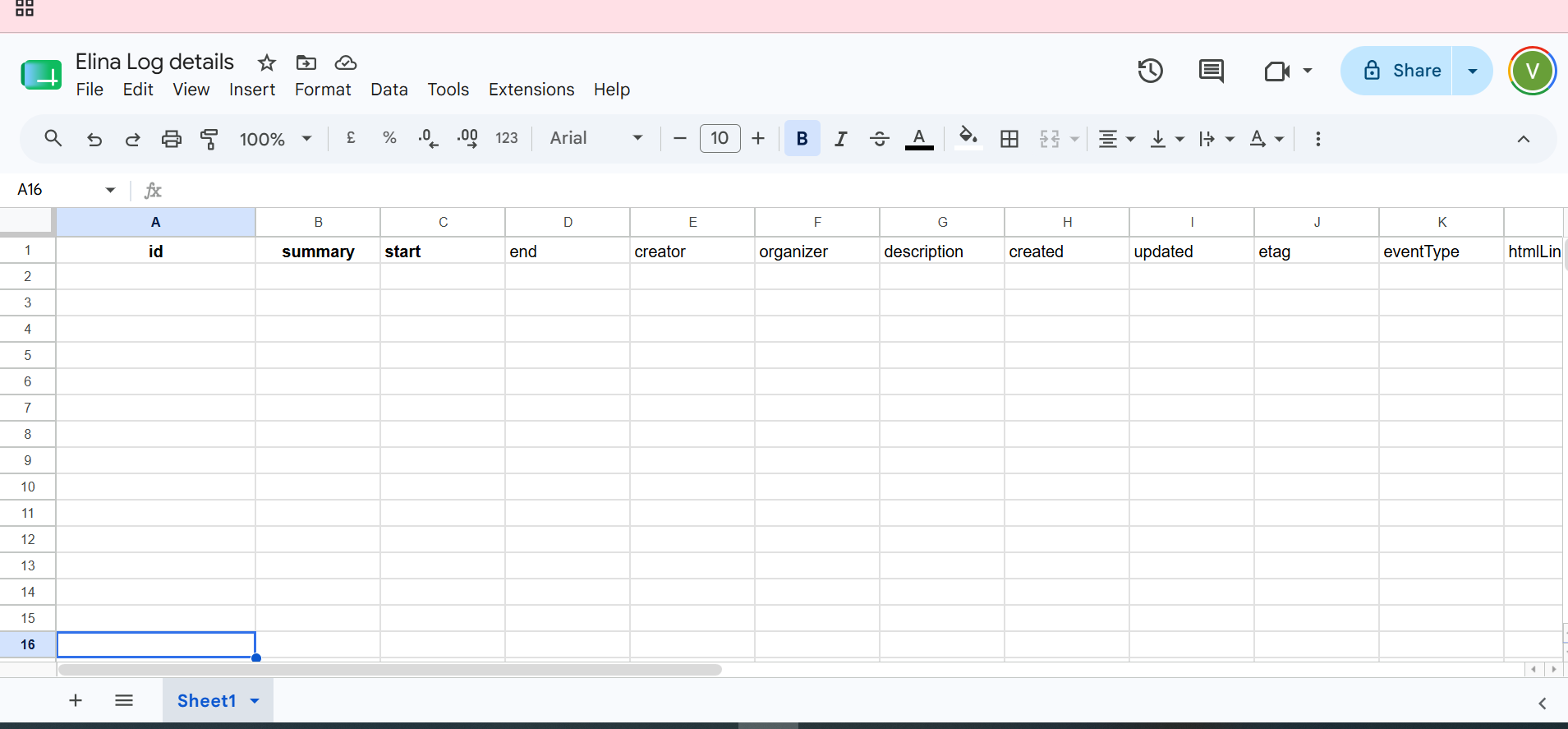Open the comments panel icon
This screenshot has width=1568, height=729.
coord(1211,71)
